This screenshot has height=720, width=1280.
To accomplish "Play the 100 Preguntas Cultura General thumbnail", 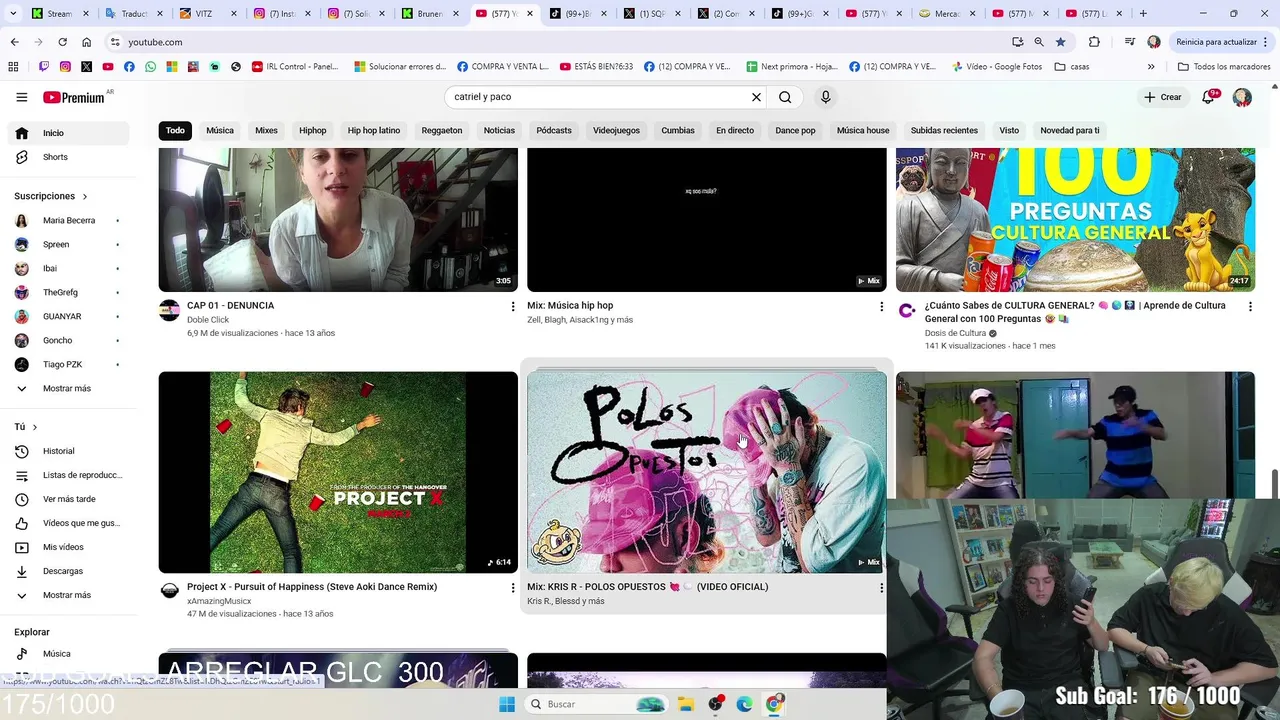I will click(1075, 220).
